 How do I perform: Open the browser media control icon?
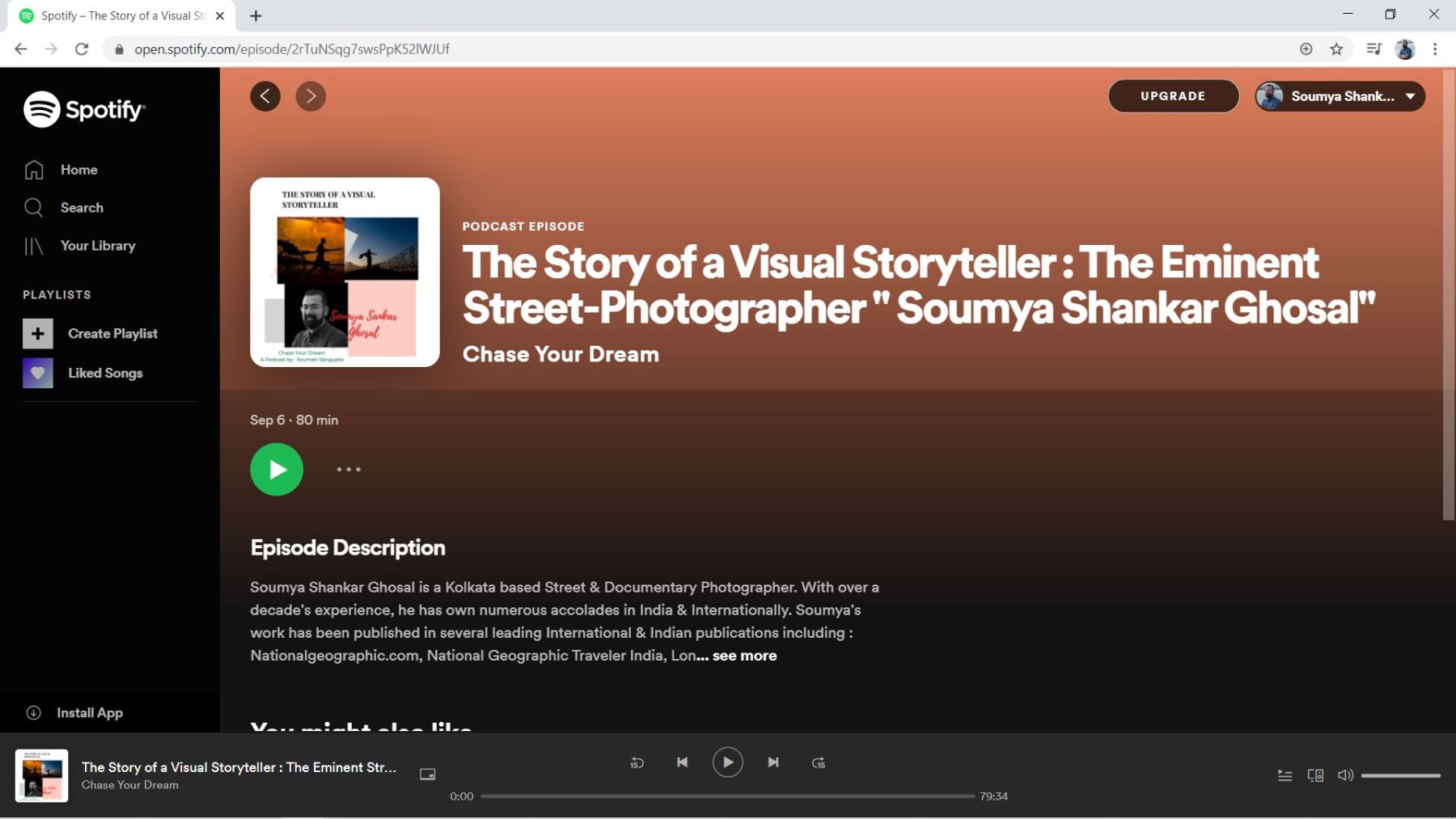(1373, 49)
